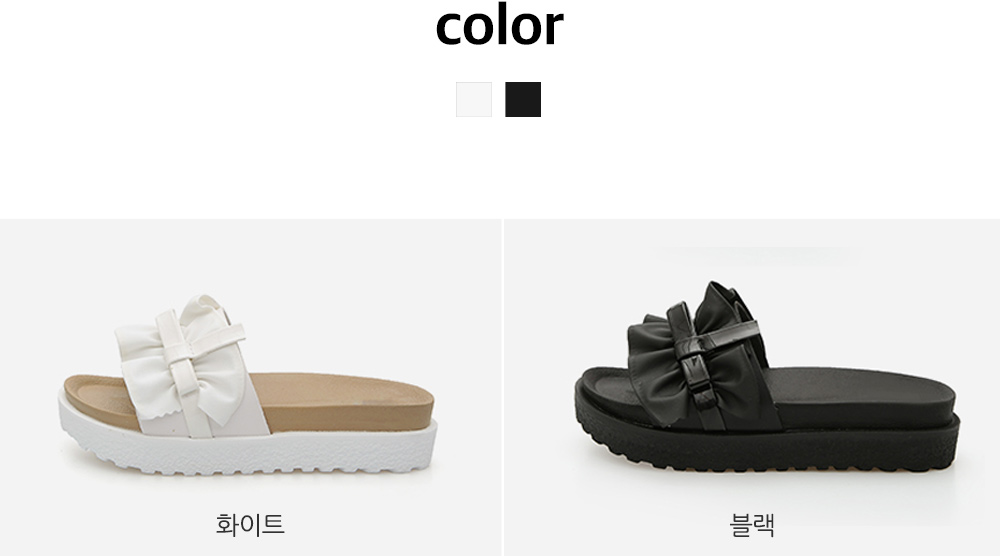Select the black color swatch
Image resolution: width=1000 pixels, height=556 pixels.
point(523,99)
